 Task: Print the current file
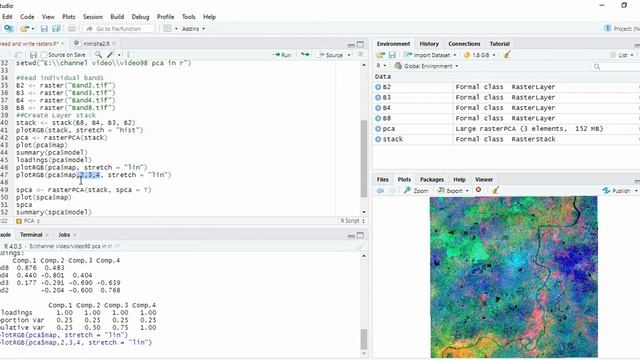coord(72,29)
